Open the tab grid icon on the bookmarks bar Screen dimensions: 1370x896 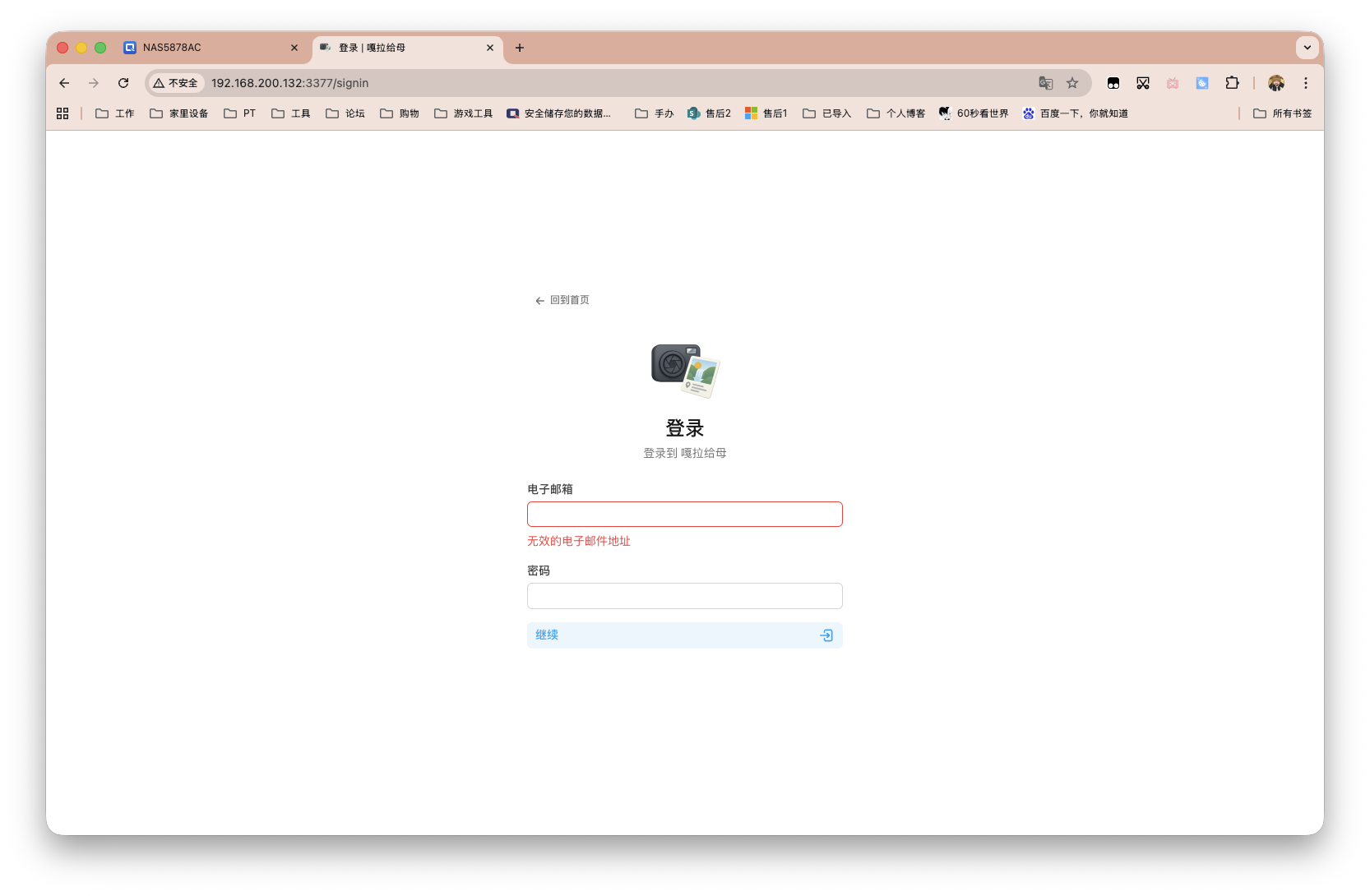[62, 113]
